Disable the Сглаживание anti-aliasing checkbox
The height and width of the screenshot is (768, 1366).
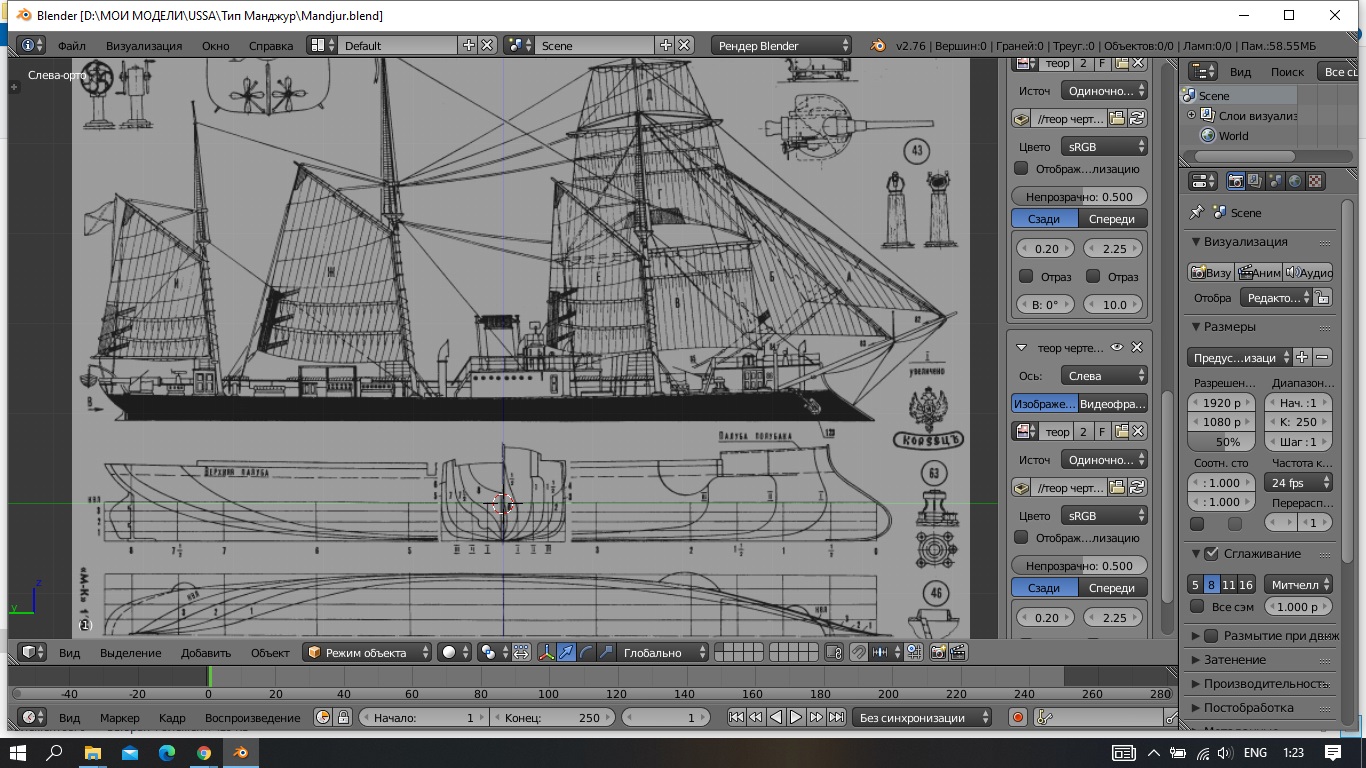click(x=1211, y=553)
